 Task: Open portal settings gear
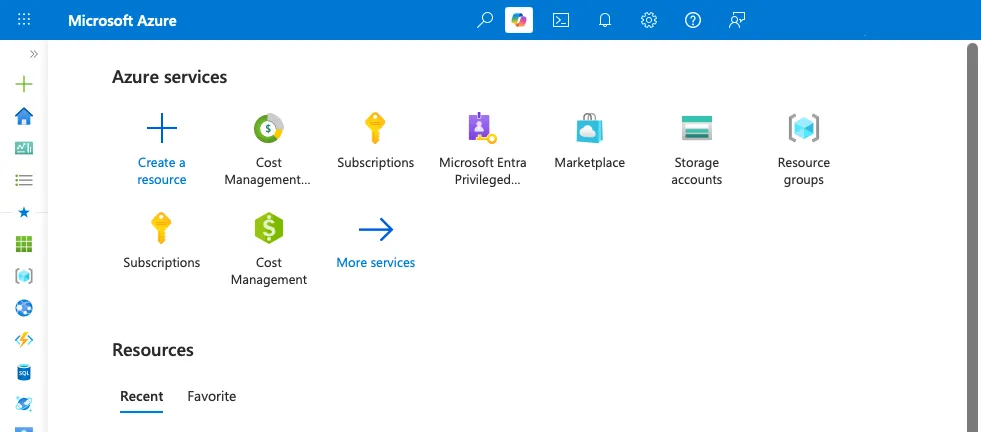coord(649,20)
